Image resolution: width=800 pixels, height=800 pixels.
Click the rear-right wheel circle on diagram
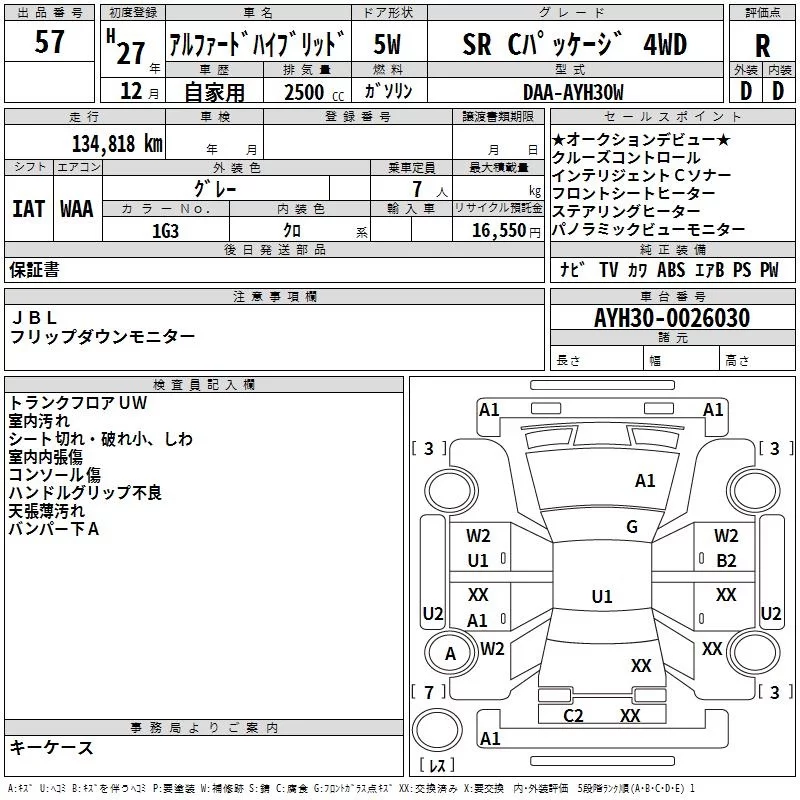(x=753, y=653)
